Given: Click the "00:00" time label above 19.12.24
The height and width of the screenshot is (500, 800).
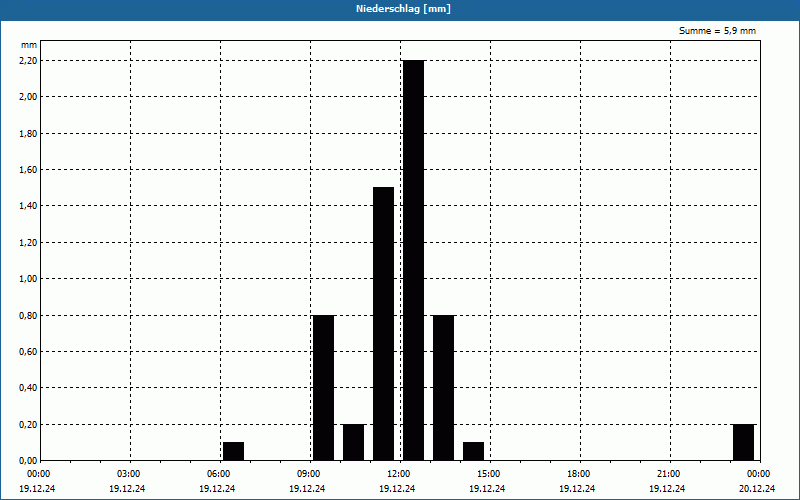Looking at the screenshot, I should (39, 474).
